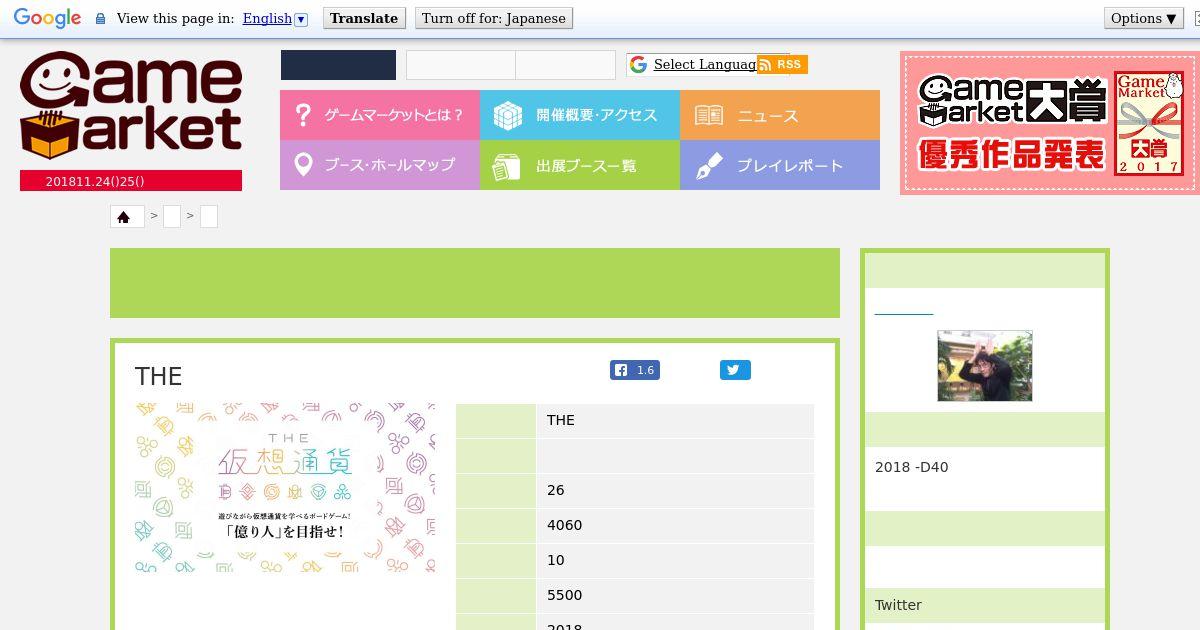Viewport: 1200px width, 630px height.
Task: Click the dark navy header button
Action: point(338,65)
